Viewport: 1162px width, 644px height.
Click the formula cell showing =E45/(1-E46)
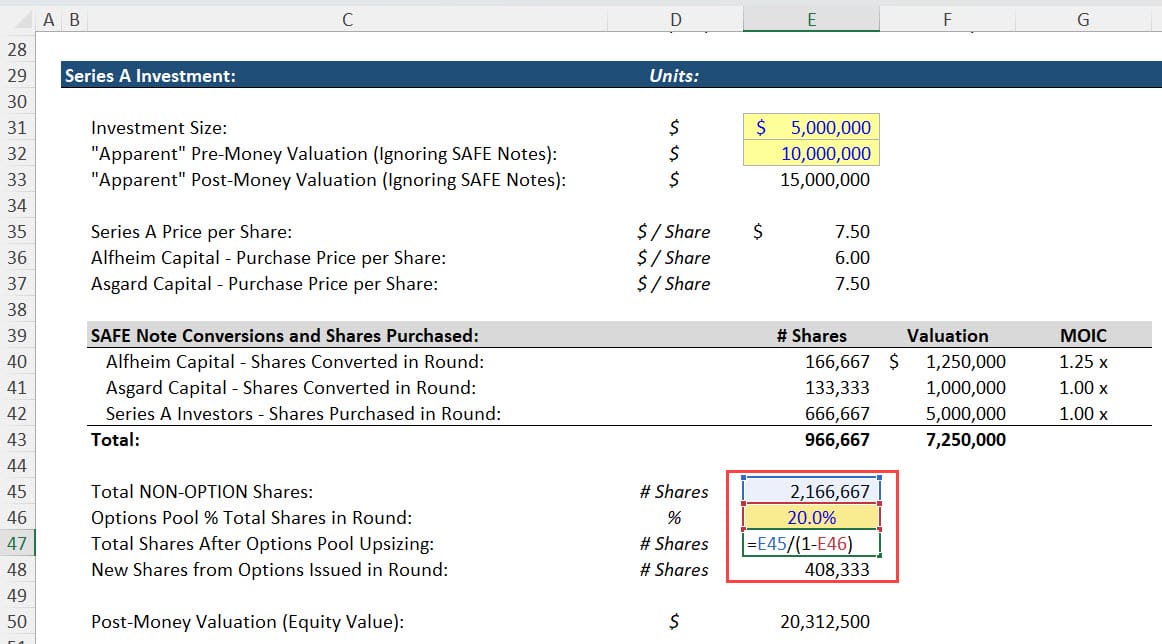810,544
